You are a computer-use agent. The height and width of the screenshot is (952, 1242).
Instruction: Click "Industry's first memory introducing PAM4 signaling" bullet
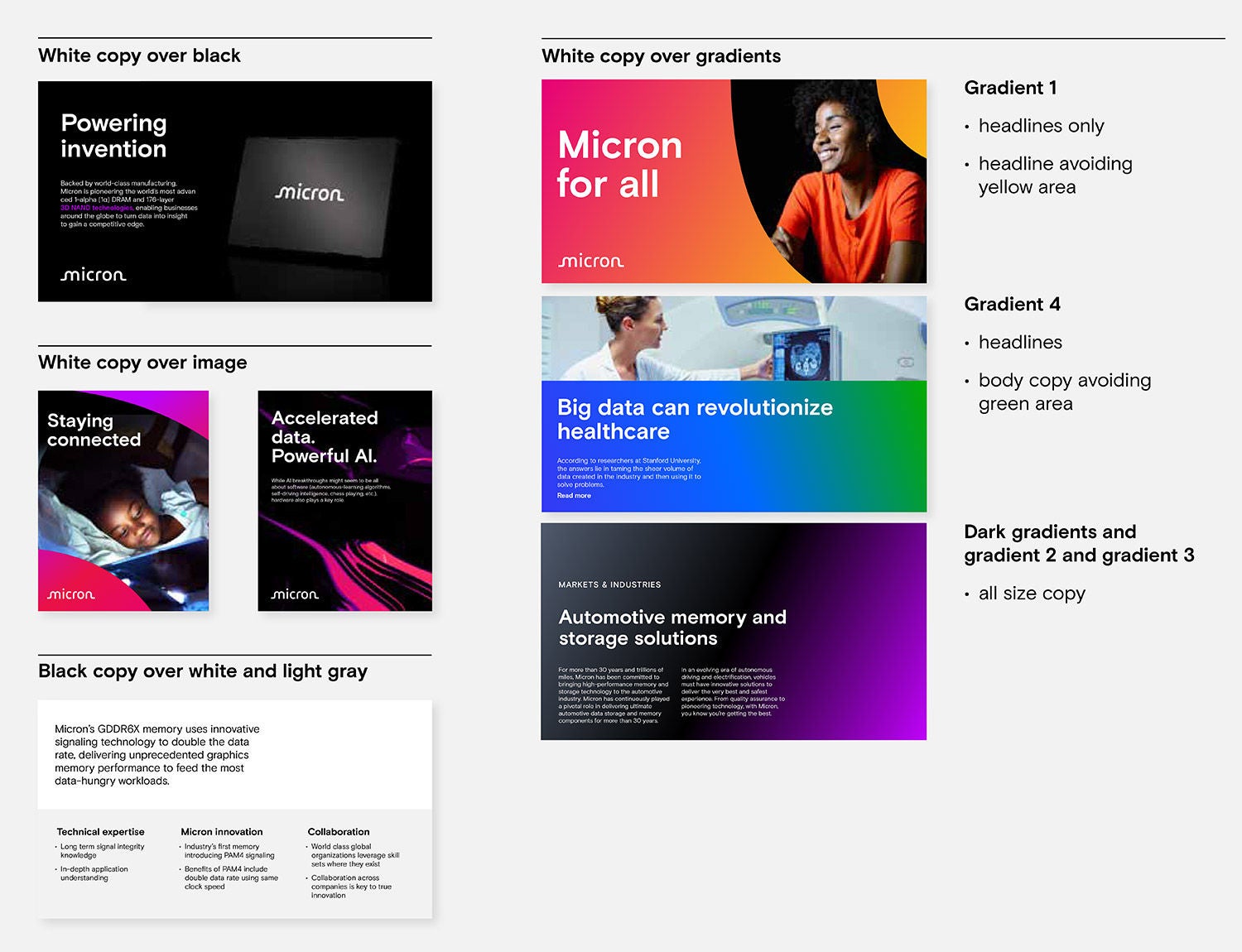pos(228,851)
